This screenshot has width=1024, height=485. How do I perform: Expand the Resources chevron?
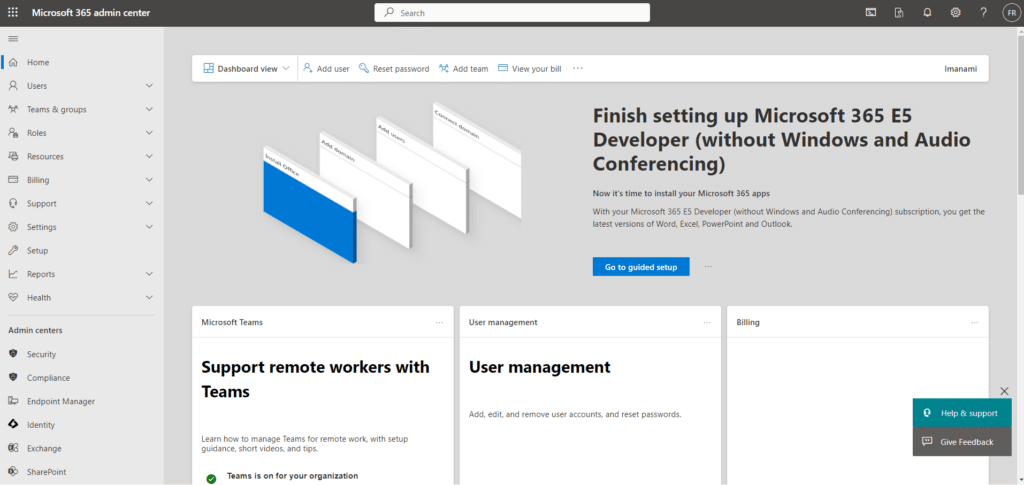pos(149,156)
